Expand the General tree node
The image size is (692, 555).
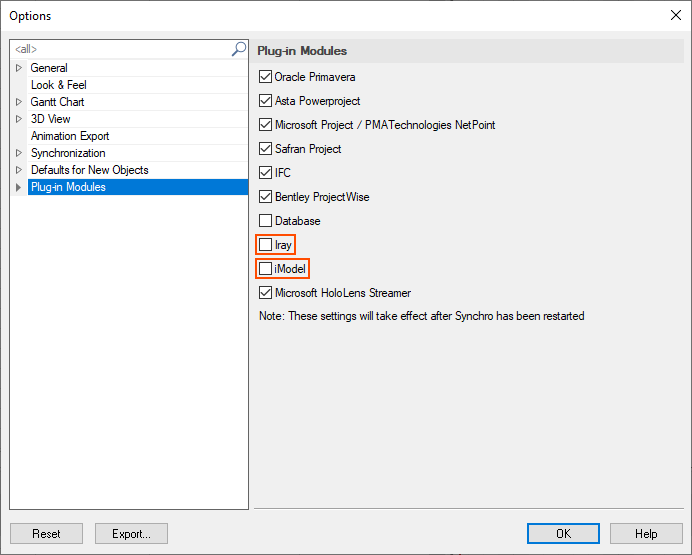(19, 68)
